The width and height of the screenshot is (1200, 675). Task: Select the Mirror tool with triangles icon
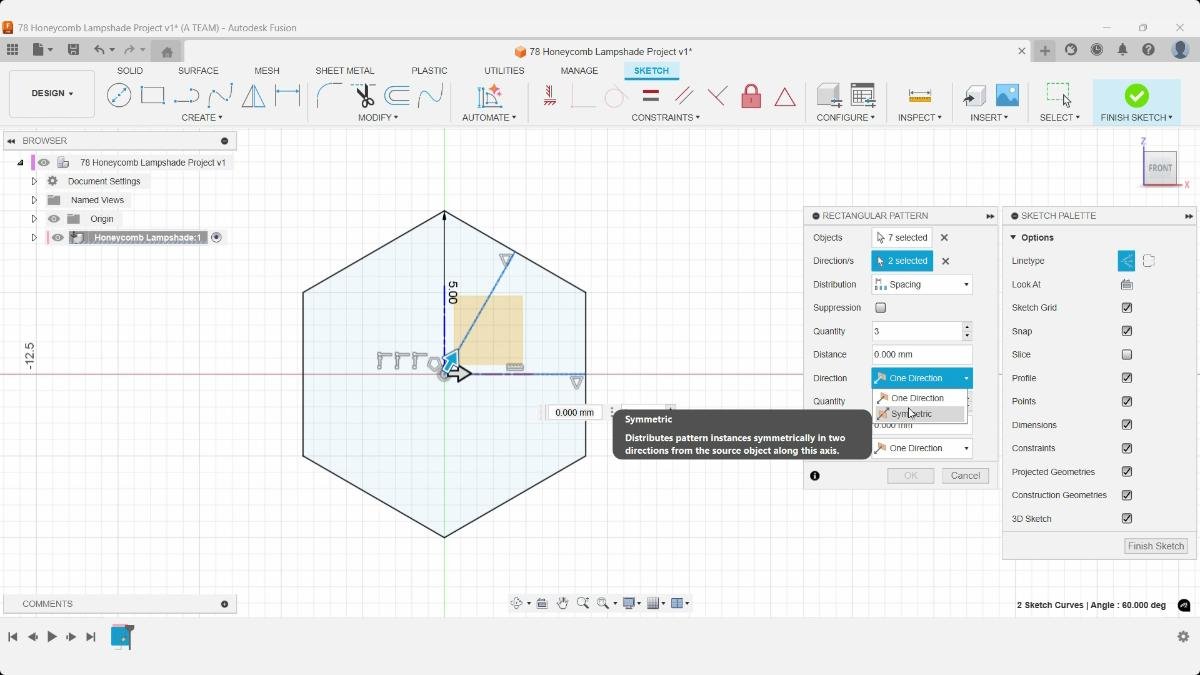click(254, 95)
